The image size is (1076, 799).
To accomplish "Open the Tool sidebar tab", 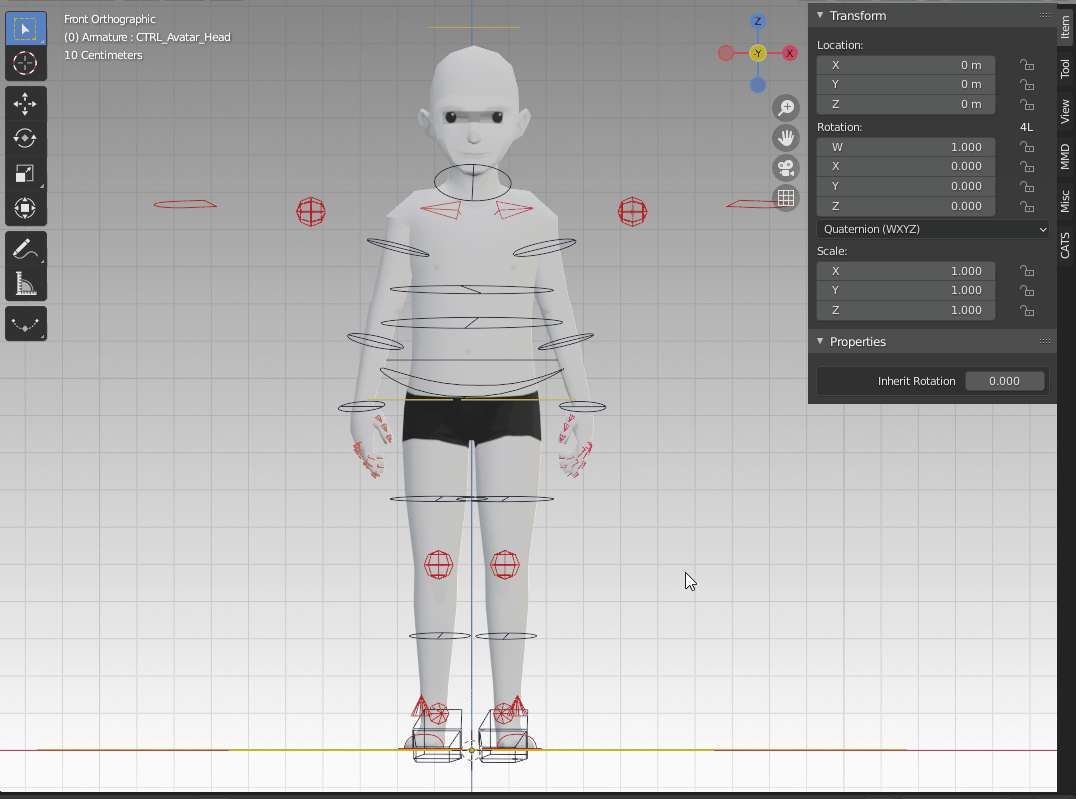I will (1066, 69).
